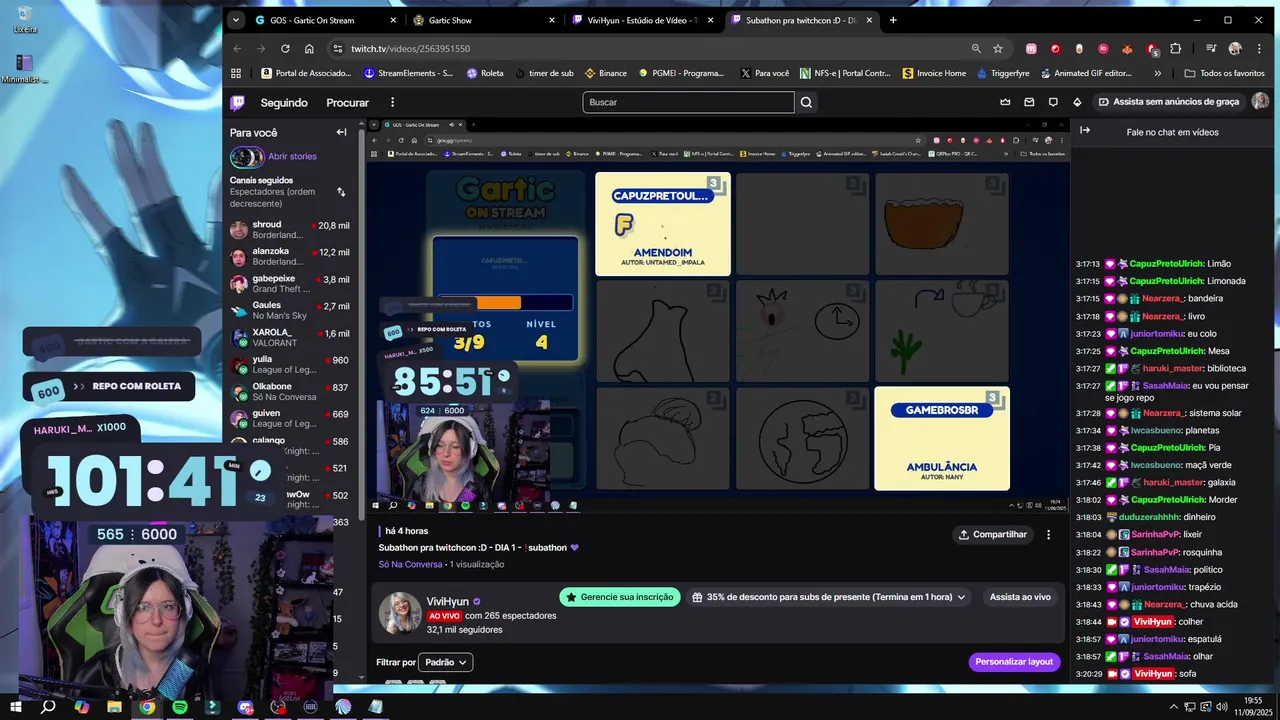Click the ViviHyun channel avatar

[x=399, y=612]
